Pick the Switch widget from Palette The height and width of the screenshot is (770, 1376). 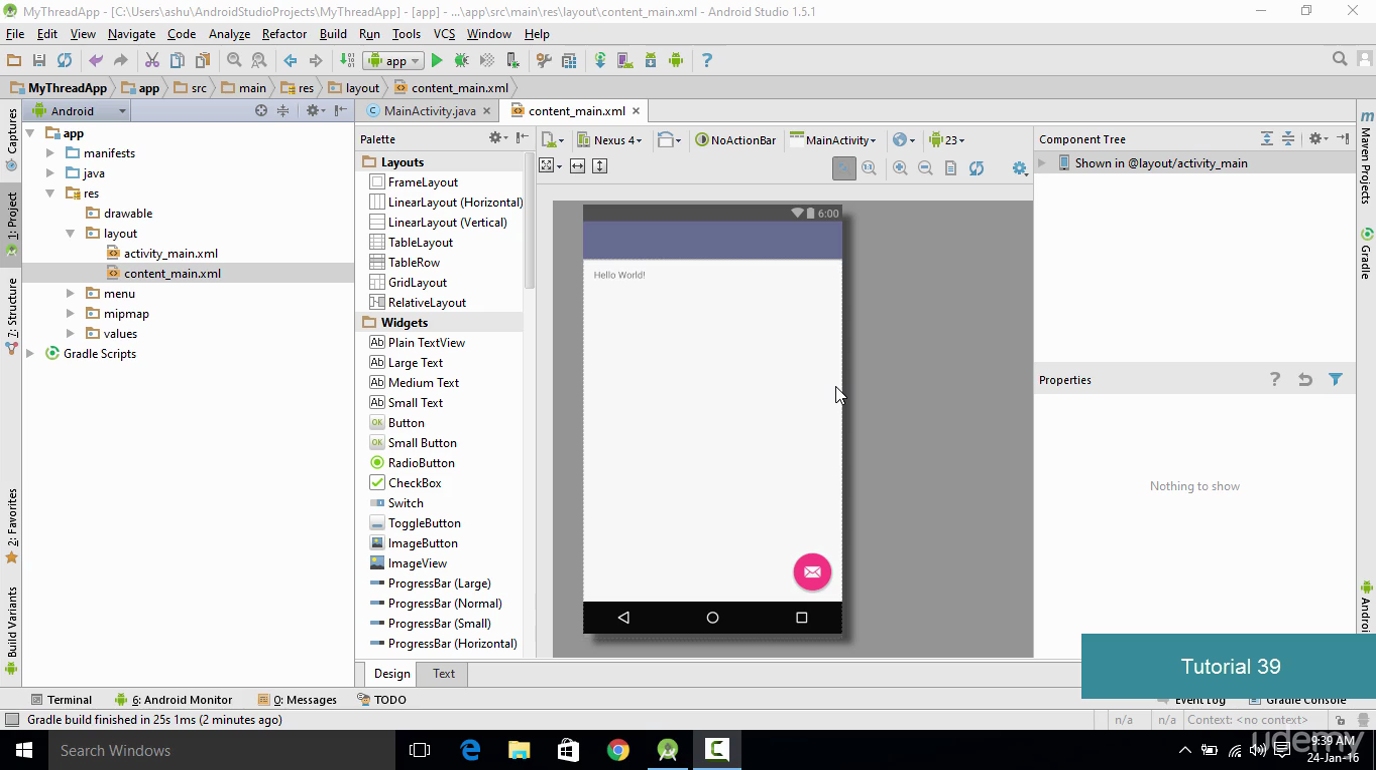405,503
